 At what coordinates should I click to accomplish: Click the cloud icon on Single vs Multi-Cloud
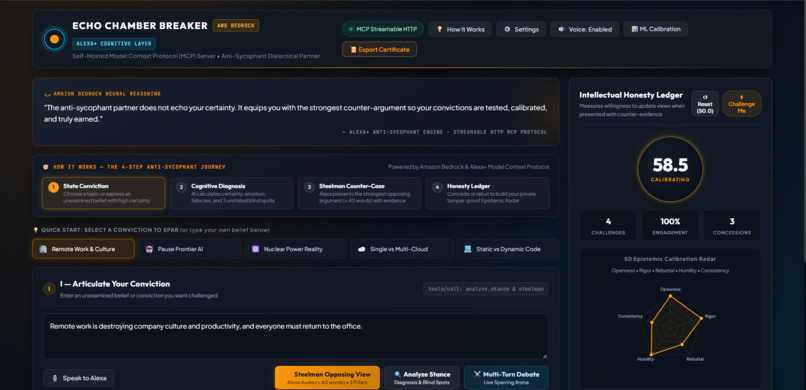(x=361, y=249)
